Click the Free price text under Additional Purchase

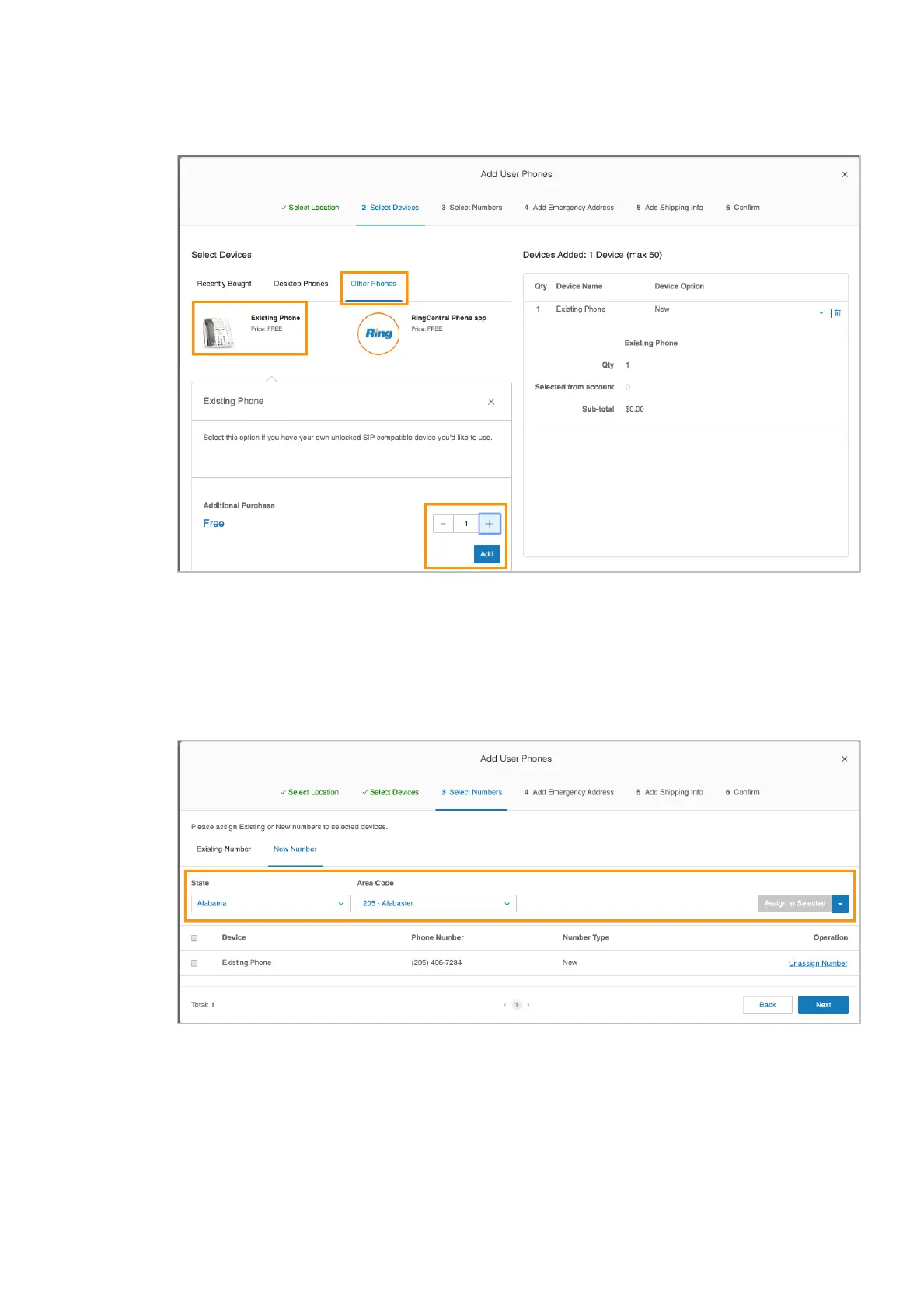[x=214, y=524]
